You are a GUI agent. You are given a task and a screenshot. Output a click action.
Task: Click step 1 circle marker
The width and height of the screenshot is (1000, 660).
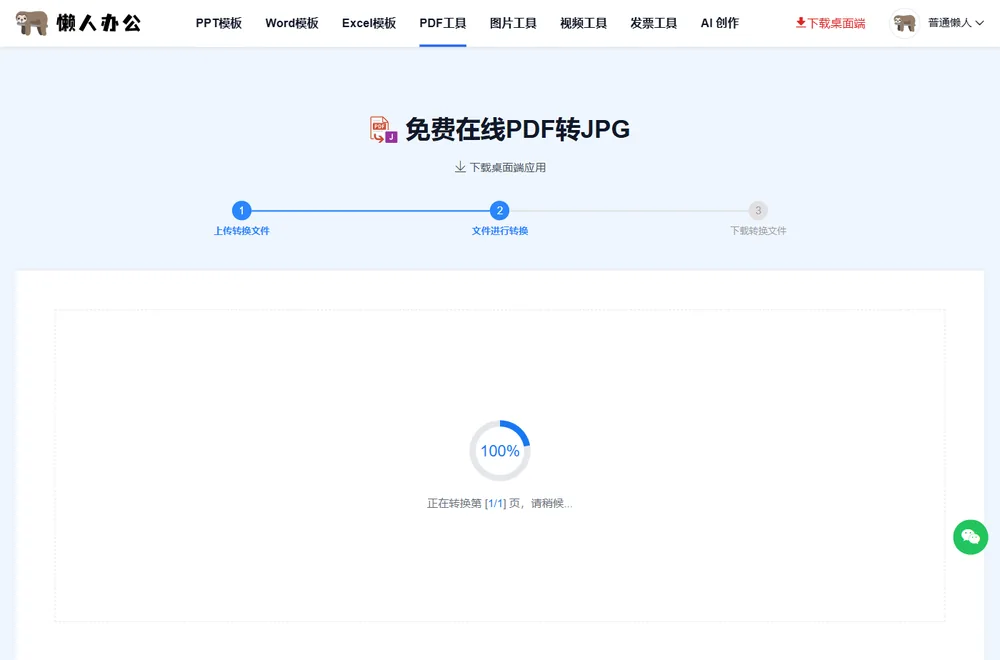(241, 210)
